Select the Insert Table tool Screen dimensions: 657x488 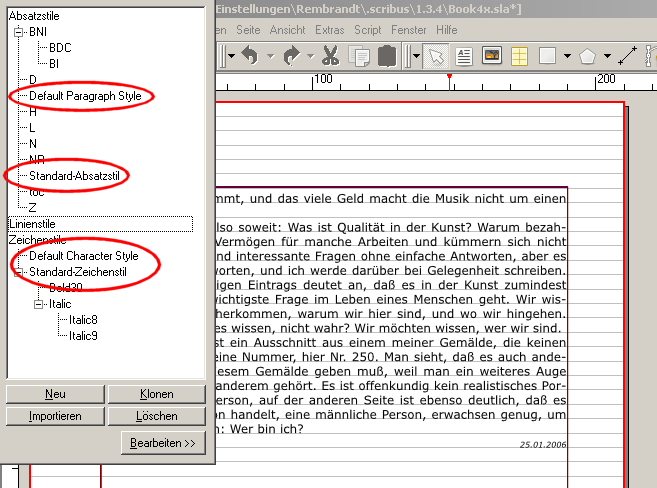pyautogui.click(x=519, y=56)
